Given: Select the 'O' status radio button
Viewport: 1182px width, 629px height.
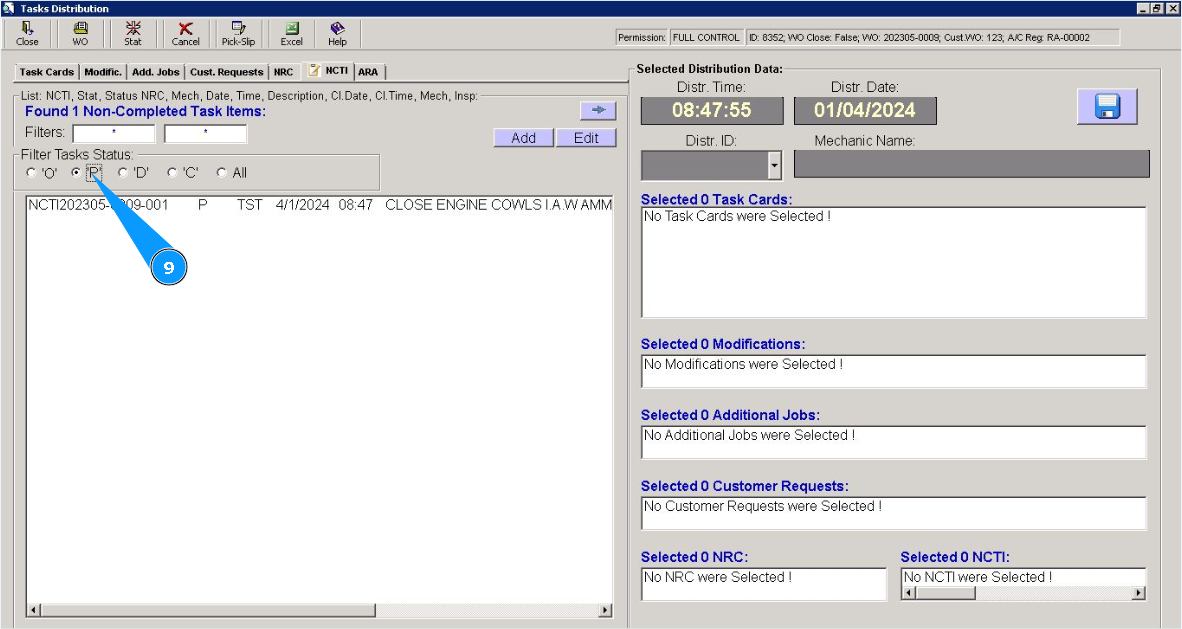Looking at the screenshot, I should coord(31,173).
